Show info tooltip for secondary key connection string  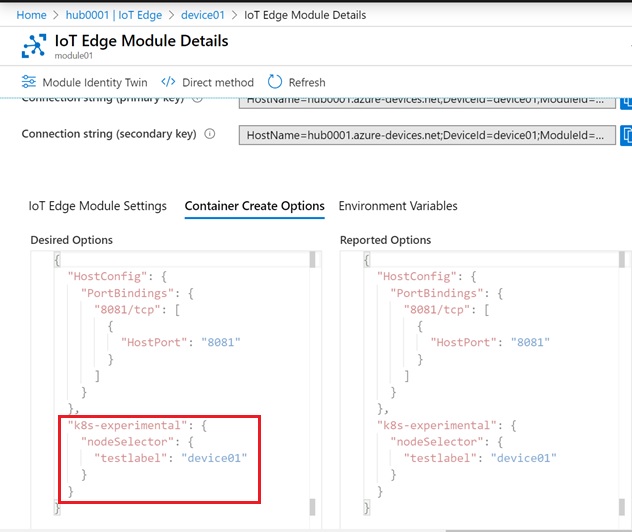click(x=210, y=134)
